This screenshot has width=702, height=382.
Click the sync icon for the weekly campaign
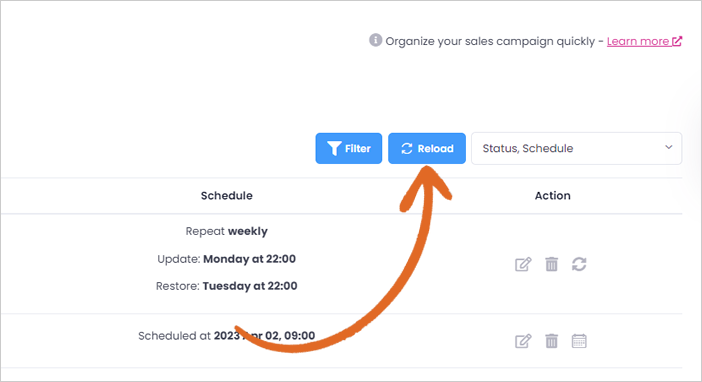point(579,264)
